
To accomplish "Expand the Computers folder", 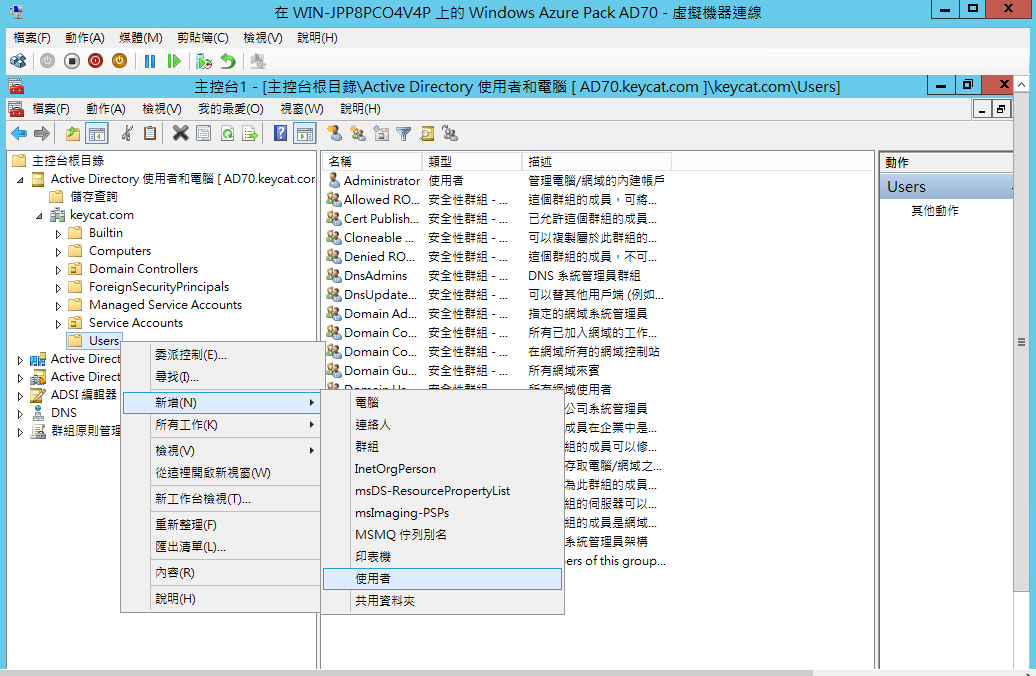I will pyautogui.click(x=58, y=252).
